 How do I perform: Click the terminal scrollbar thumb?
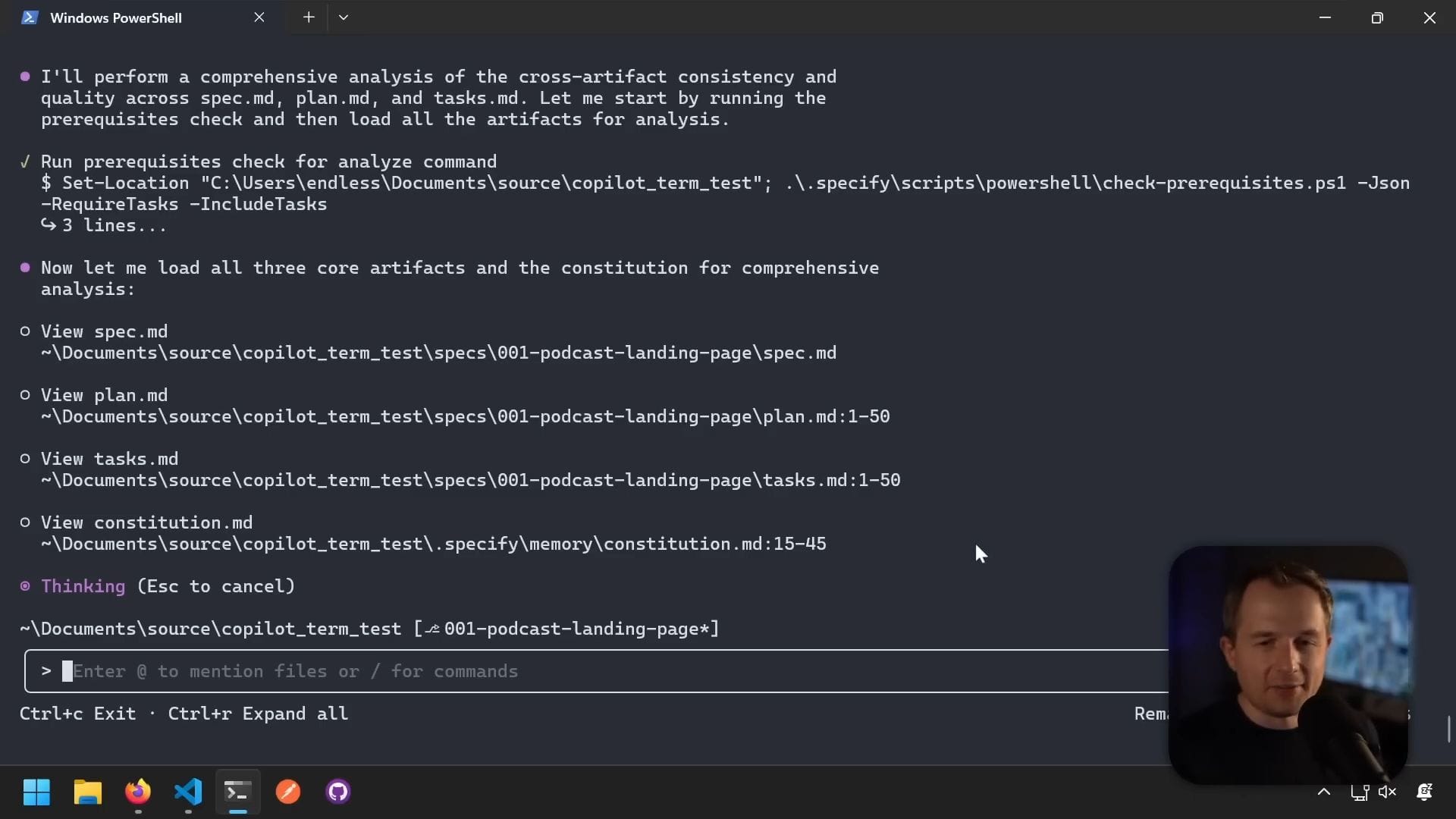(1448, 729)
